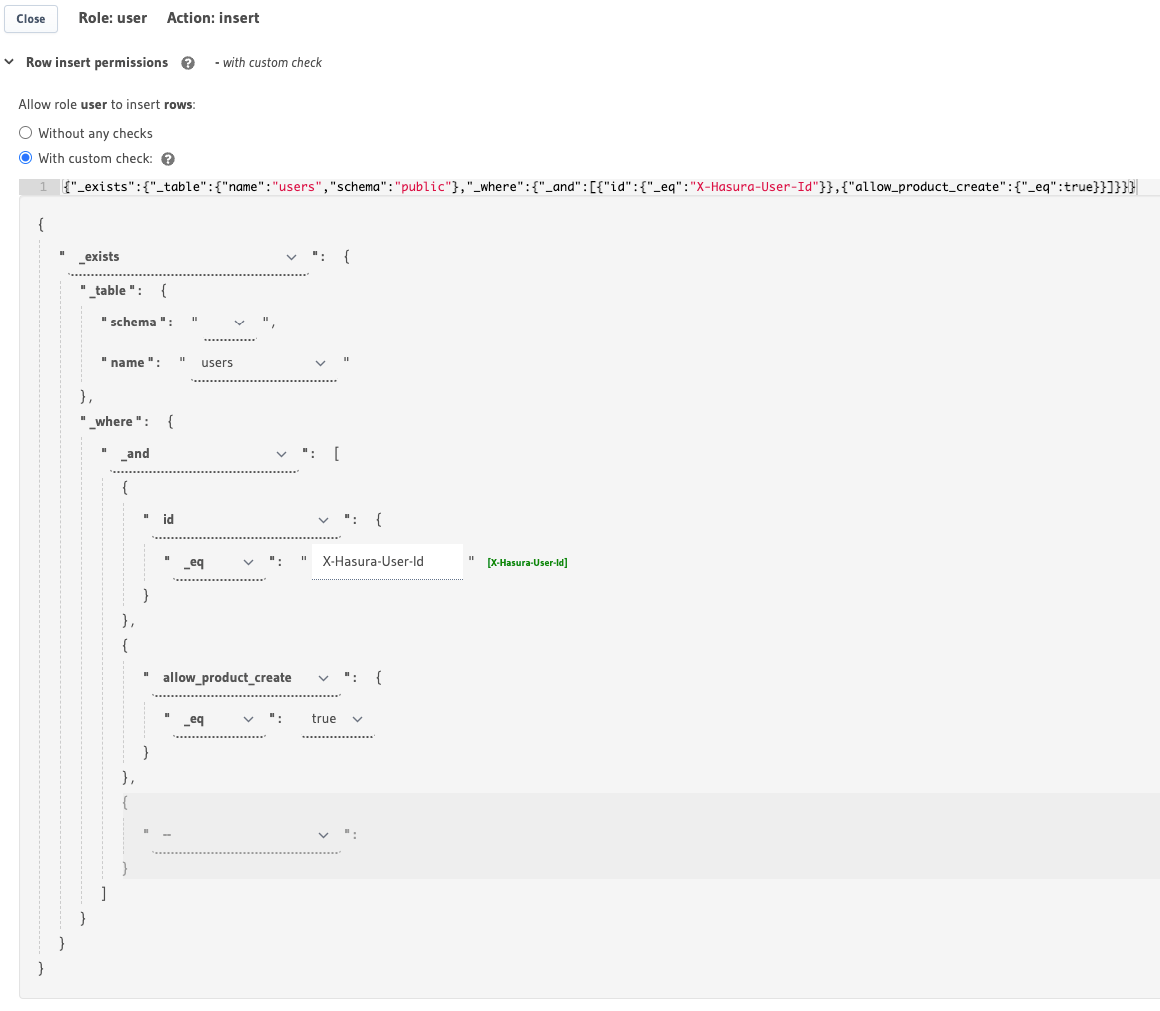Screen dimensions: 1160x1011
Task: Choose the With custom check option
Action: pos(25,157)
